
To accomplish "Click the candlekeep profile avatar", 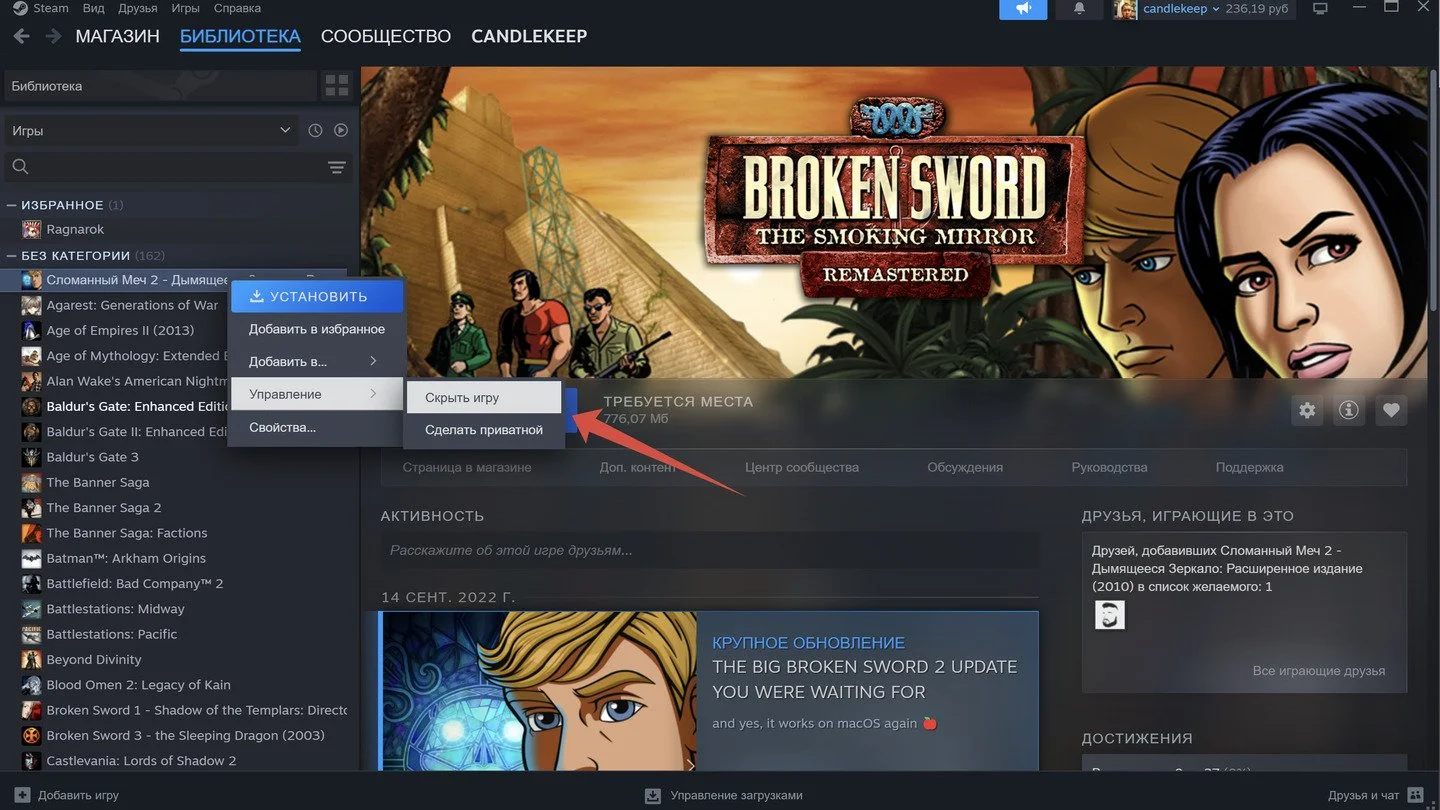I will (x=1125, y=9).
